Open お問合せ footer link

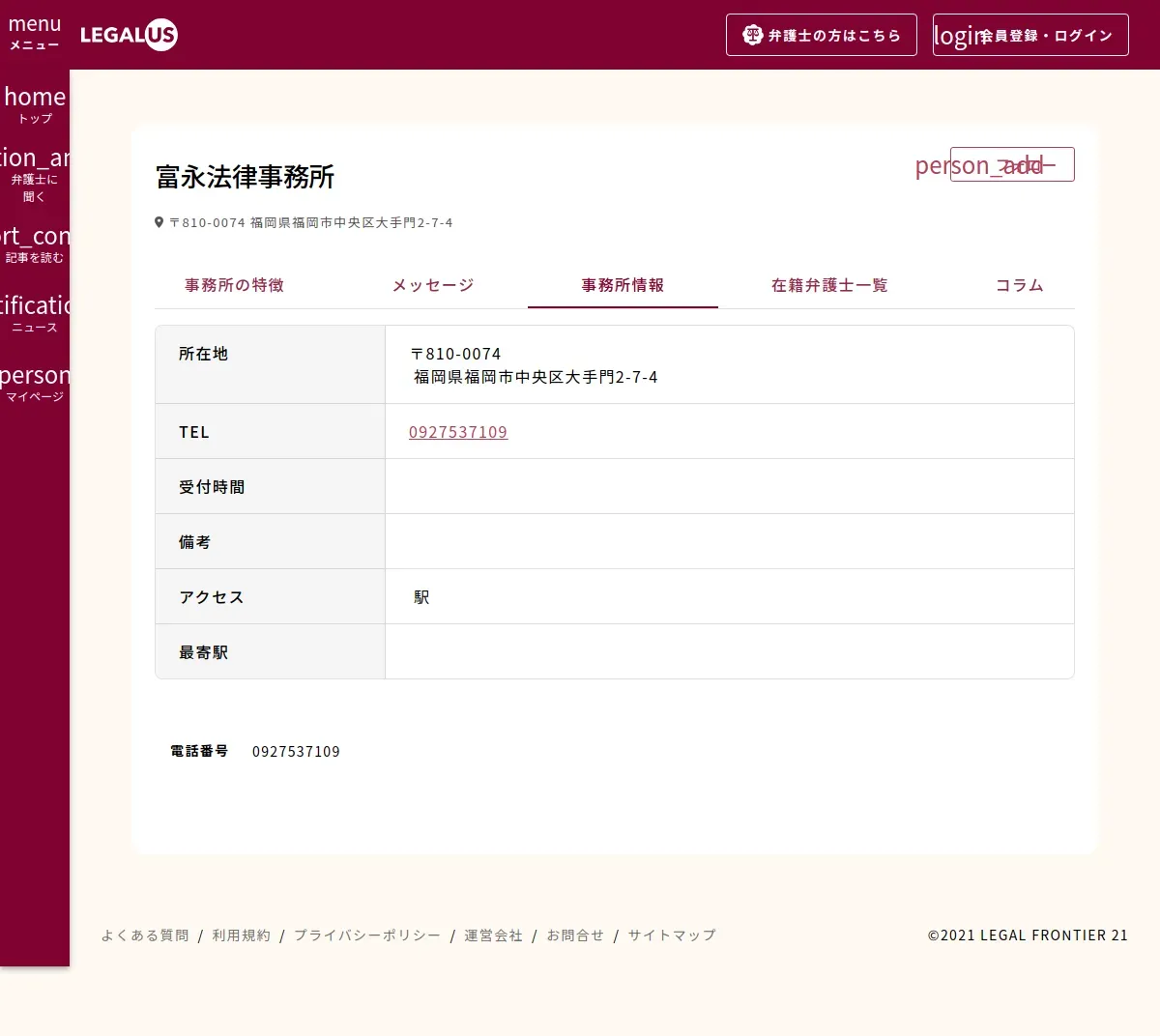point(575,935)
